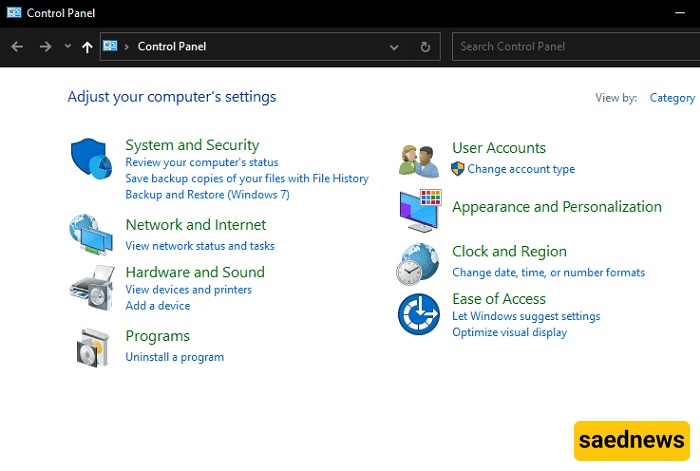Open Review your computer's status
This screenshot has height=471, width=700.
(x=202, y=162)
